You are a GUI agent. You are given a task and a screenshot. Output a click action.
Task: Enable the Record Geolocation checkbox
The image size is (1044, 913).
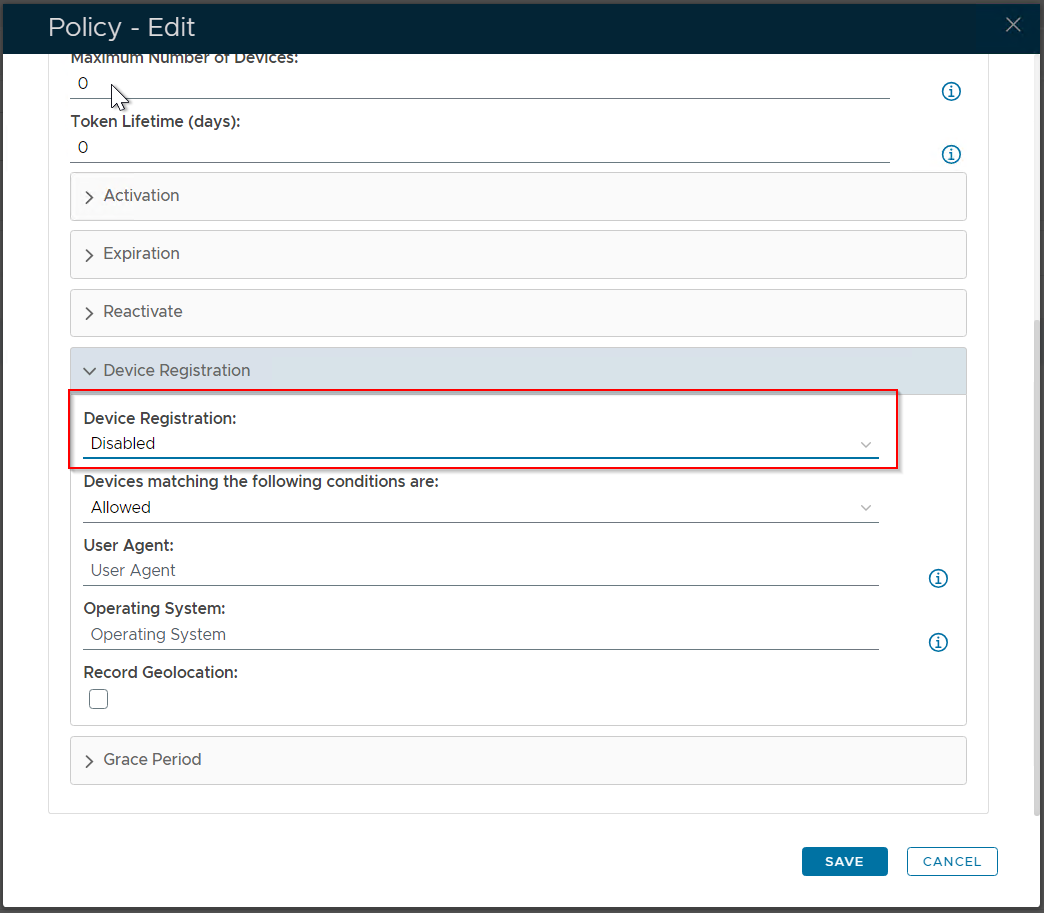(x=98, y=699)
